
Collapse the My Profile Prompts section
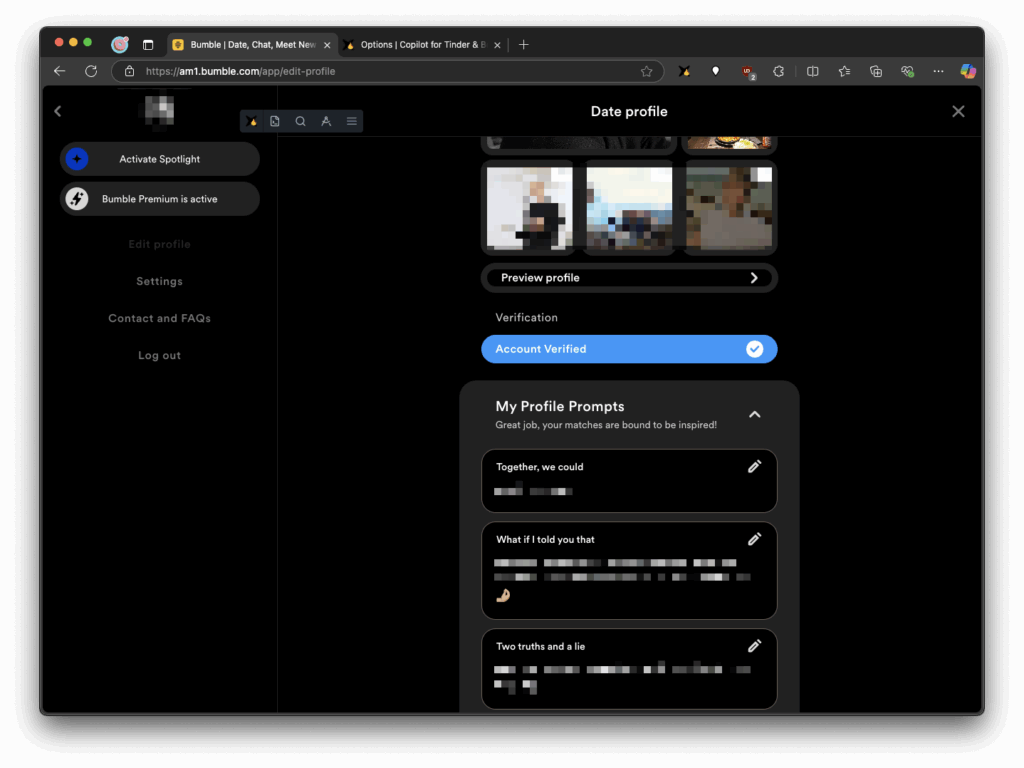[x=754, y=414]
